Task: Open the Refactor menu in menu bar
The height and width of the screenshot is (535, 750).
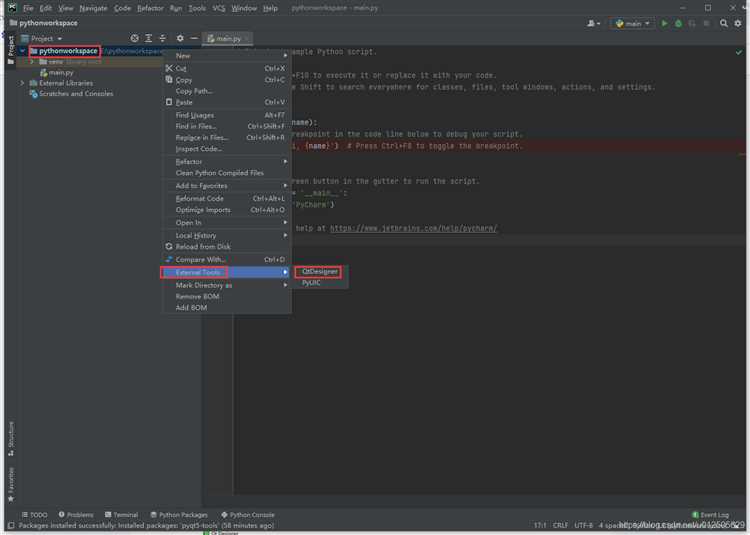Action: [x=150, y=8]
